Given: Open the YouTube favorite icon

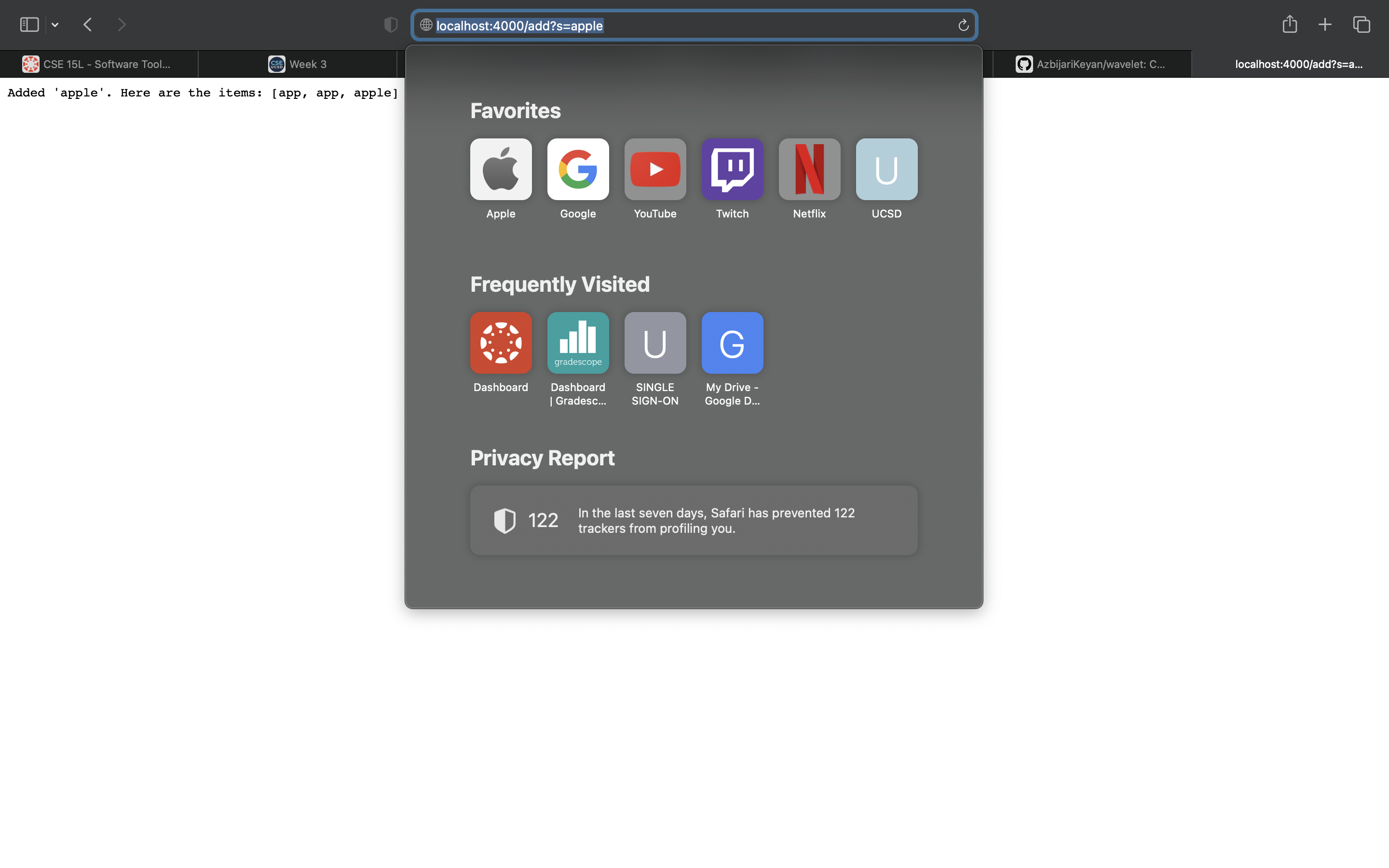Looking at the screenshot, I should click(655, 169).
